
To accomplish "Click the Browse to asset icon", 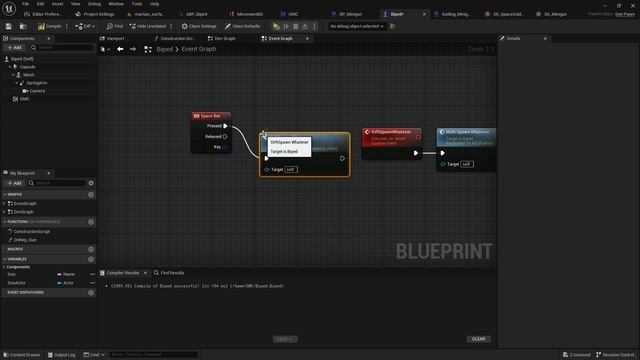I will 23,26.
